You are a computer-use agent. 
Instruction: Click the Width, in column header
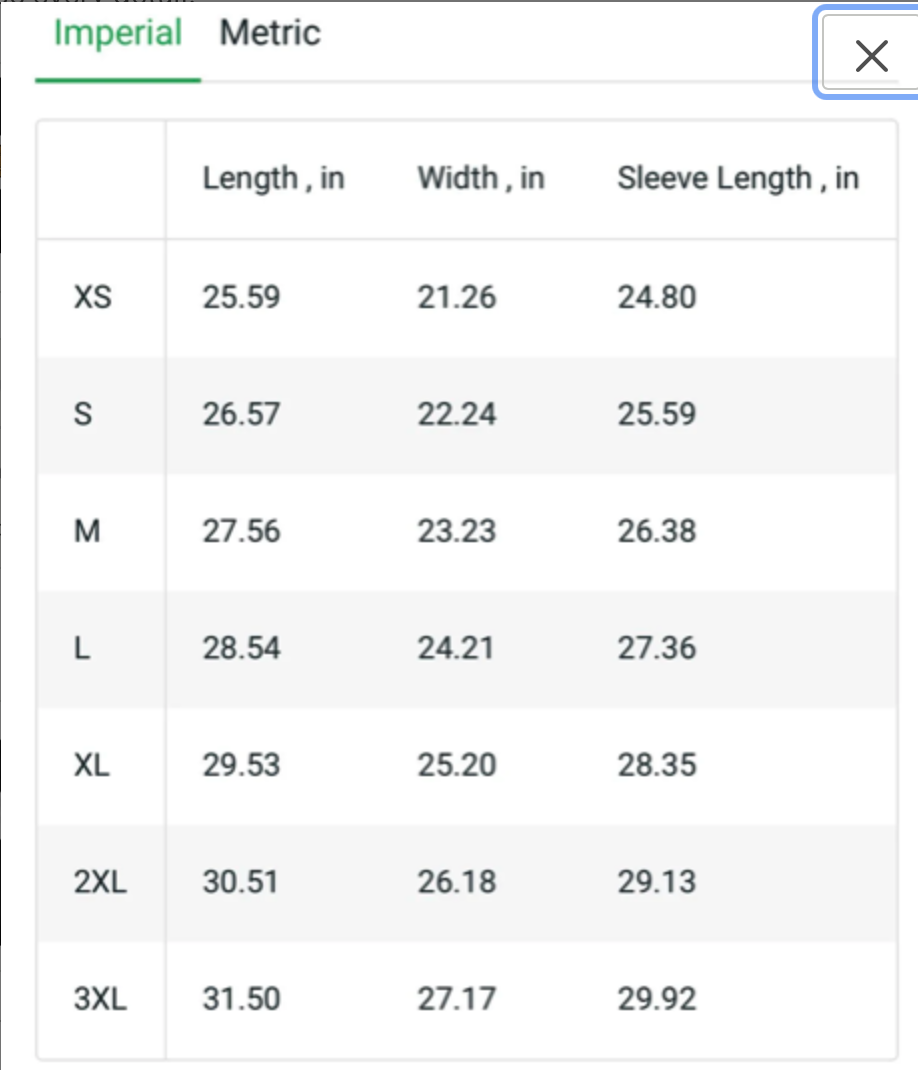481,179
